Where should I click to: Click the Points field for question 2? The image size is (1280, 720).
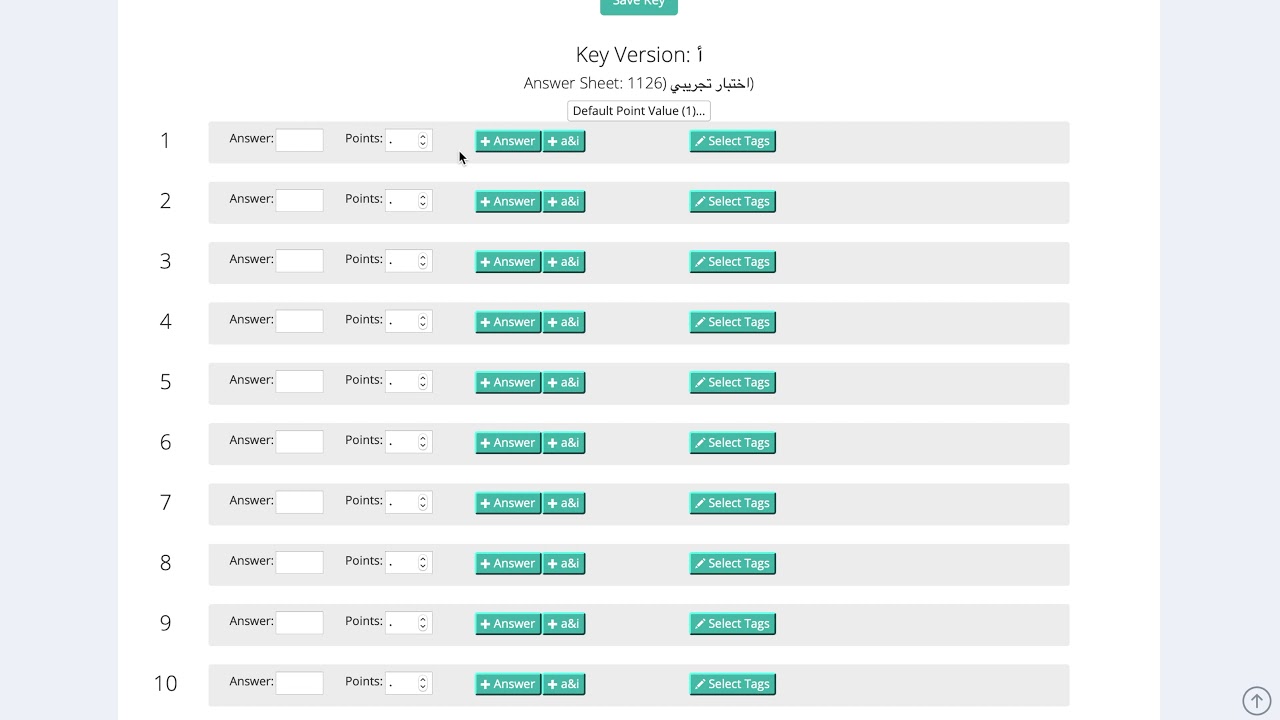tap(402, 201)
